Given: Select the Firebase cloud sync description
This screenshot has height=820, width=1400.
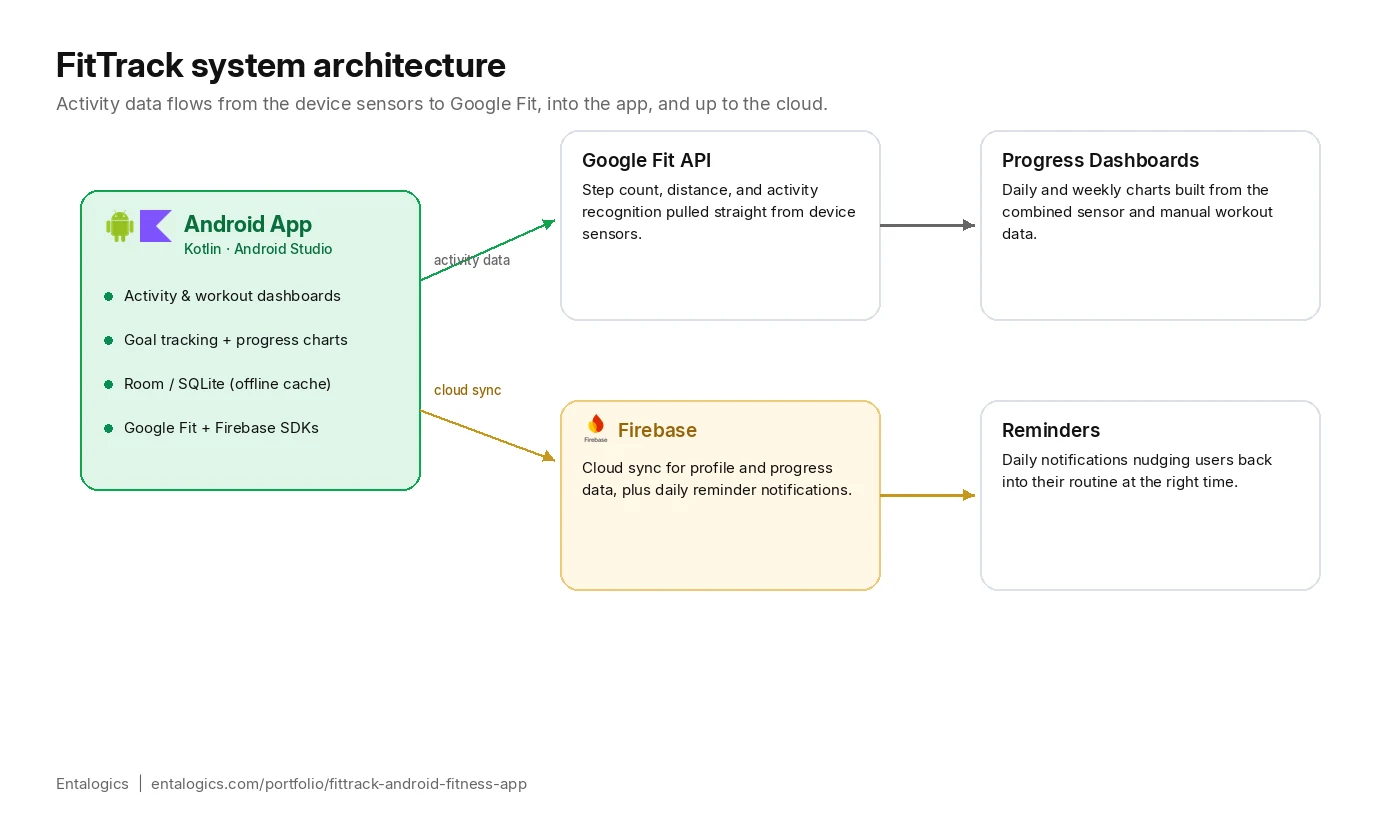Looking at the screenshot, I should click(x=717, y=479).
